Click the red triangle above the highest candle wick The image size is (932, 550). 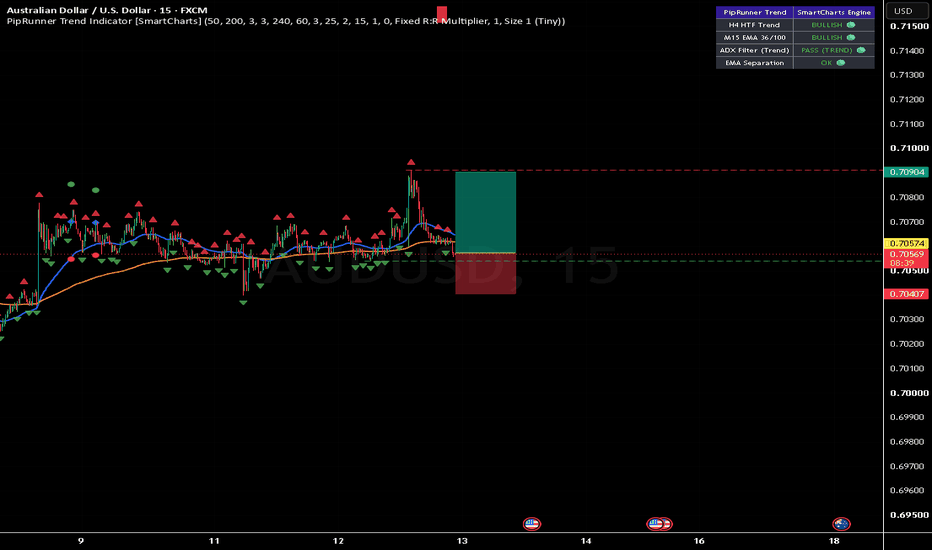(411, 162)
